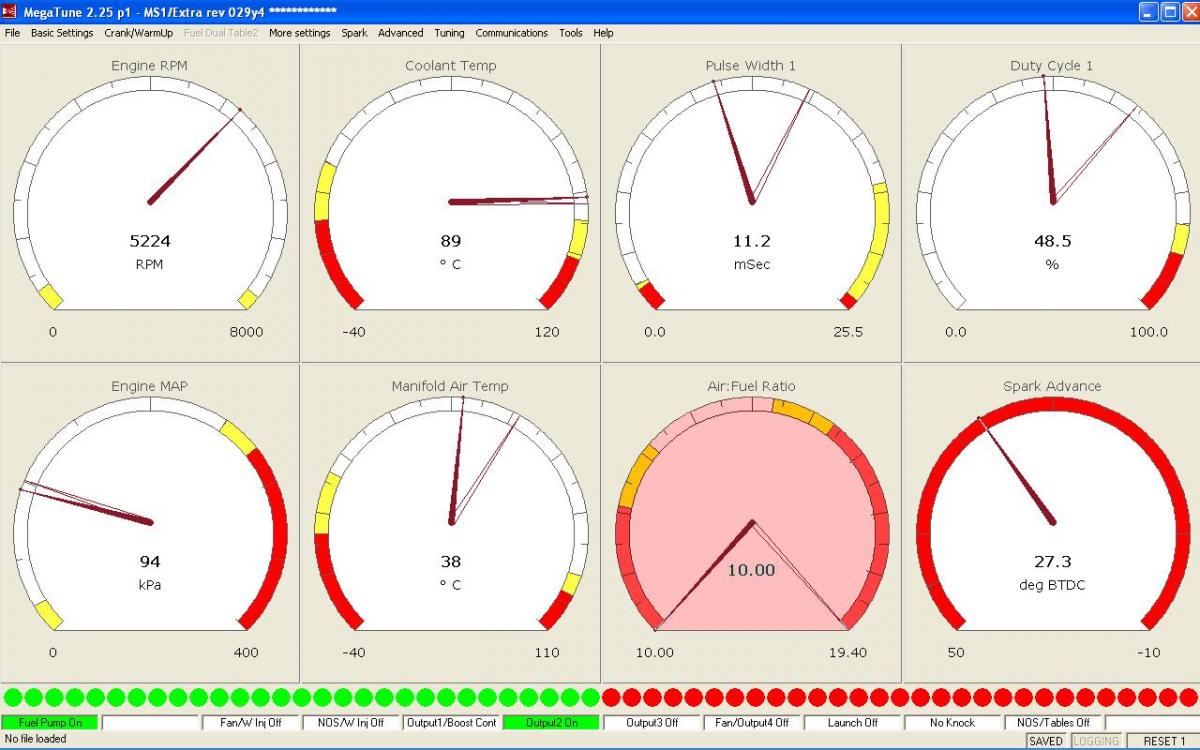The width and height of the screenshot is (1200, 750).
Task: Open the Advanced menu
Action: tap(401, 33)
